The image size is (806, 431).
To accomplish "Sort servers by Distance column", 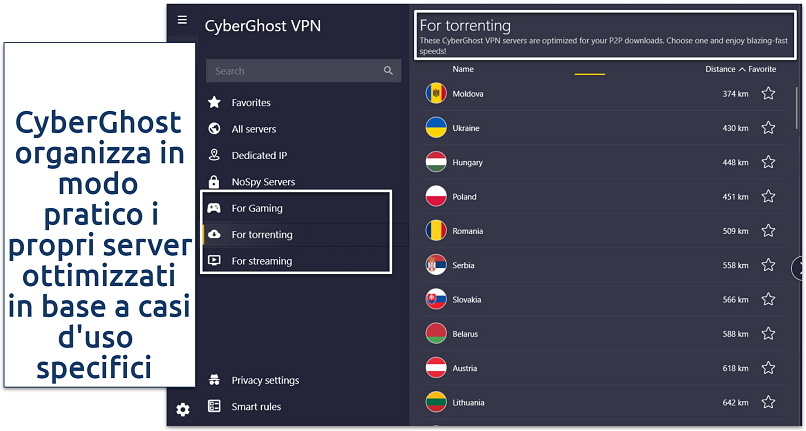I will [x=721, y=70].
